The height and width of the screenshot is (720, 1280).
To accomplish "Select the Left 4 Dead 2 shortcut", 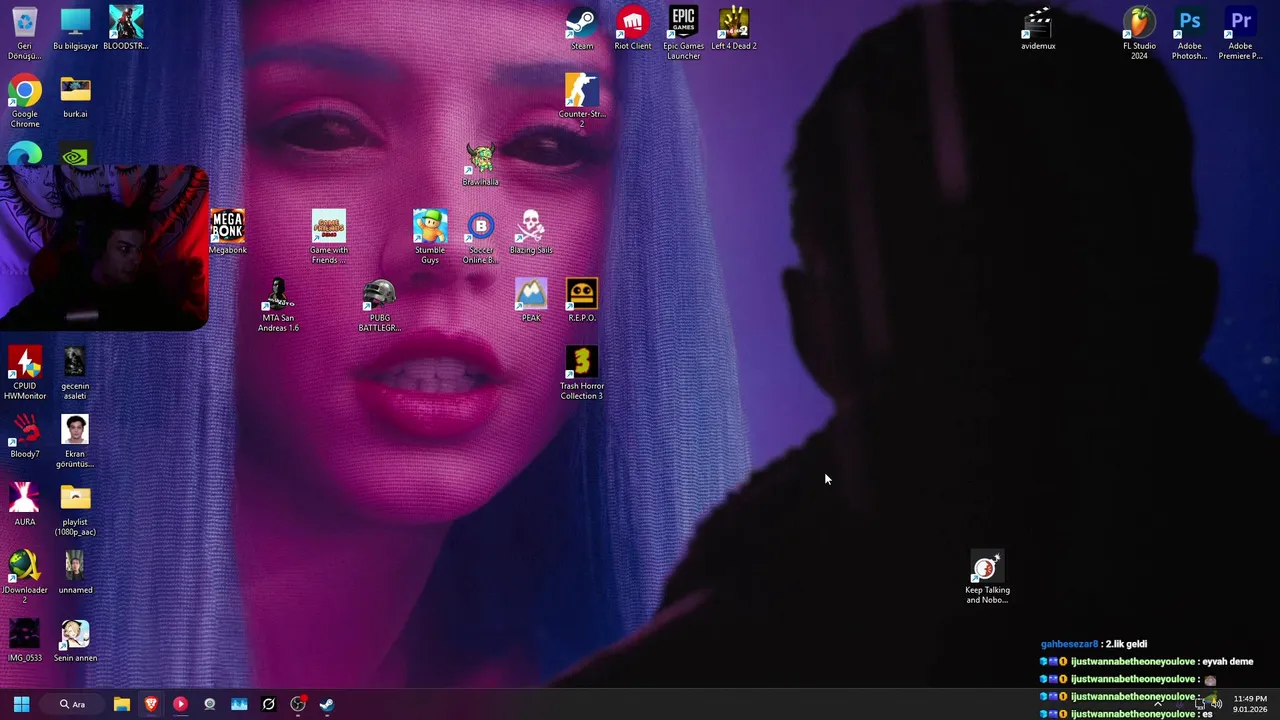I will pyautogui.click(x=733, y=28).
